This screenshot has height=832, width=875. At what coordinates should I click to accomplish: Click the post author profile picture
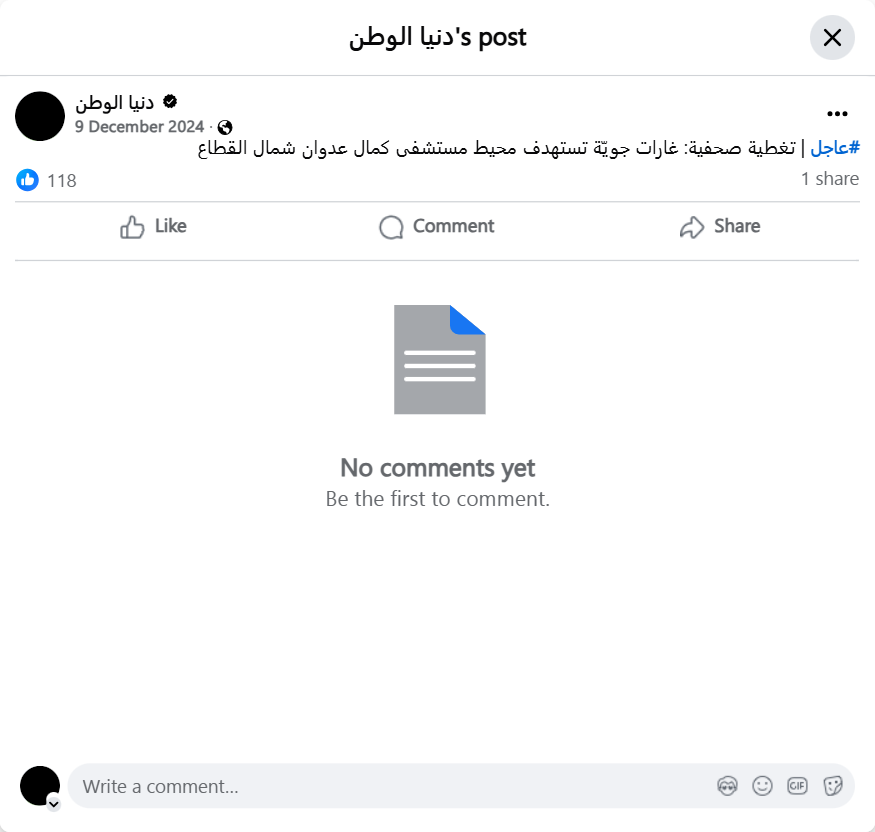point(40,116)
